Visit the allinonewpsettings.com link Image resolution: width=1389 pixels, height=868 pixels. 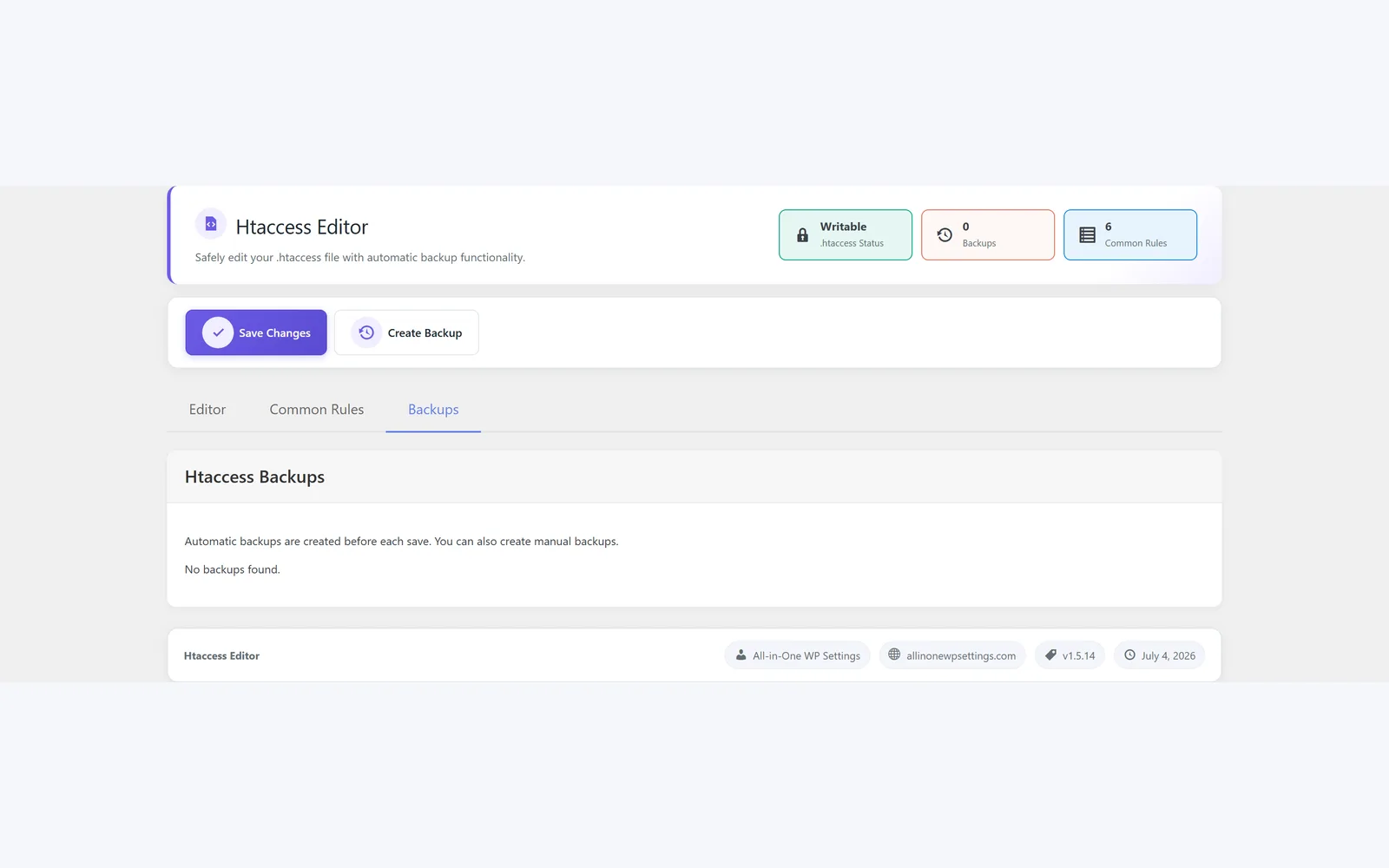click(x=952, y=655)
